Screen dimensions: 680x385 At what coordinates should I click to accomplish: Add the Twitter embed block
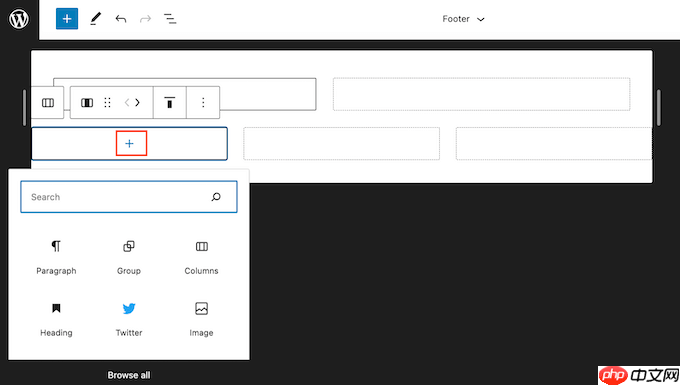point(129,320)
